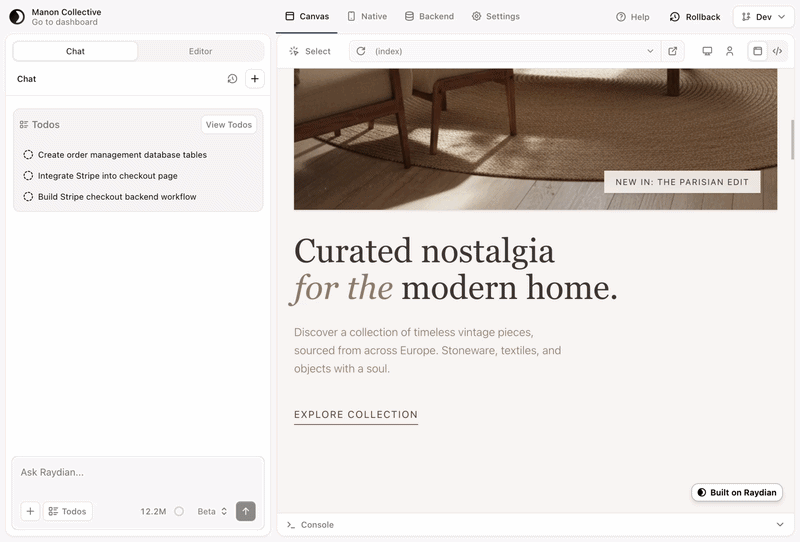Open the Beta model selector

(x=212, y=511)
